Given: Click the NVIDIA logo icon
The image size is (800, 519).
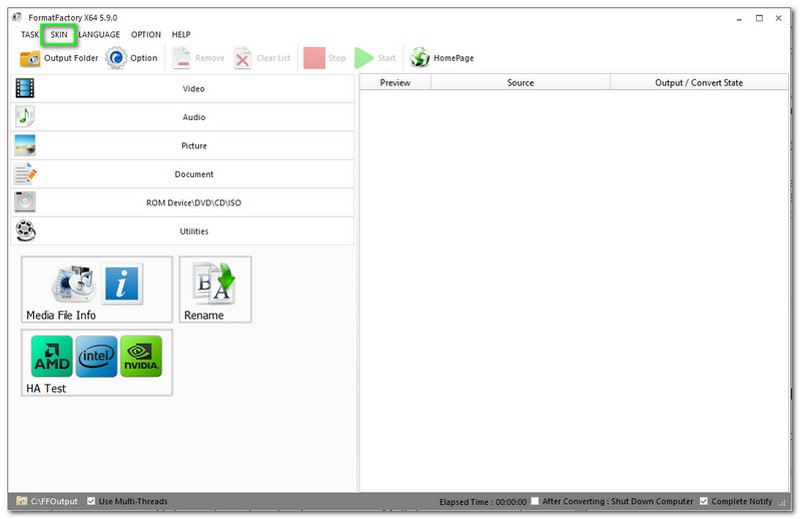Looking at the screenshot, I should (141, 356).
